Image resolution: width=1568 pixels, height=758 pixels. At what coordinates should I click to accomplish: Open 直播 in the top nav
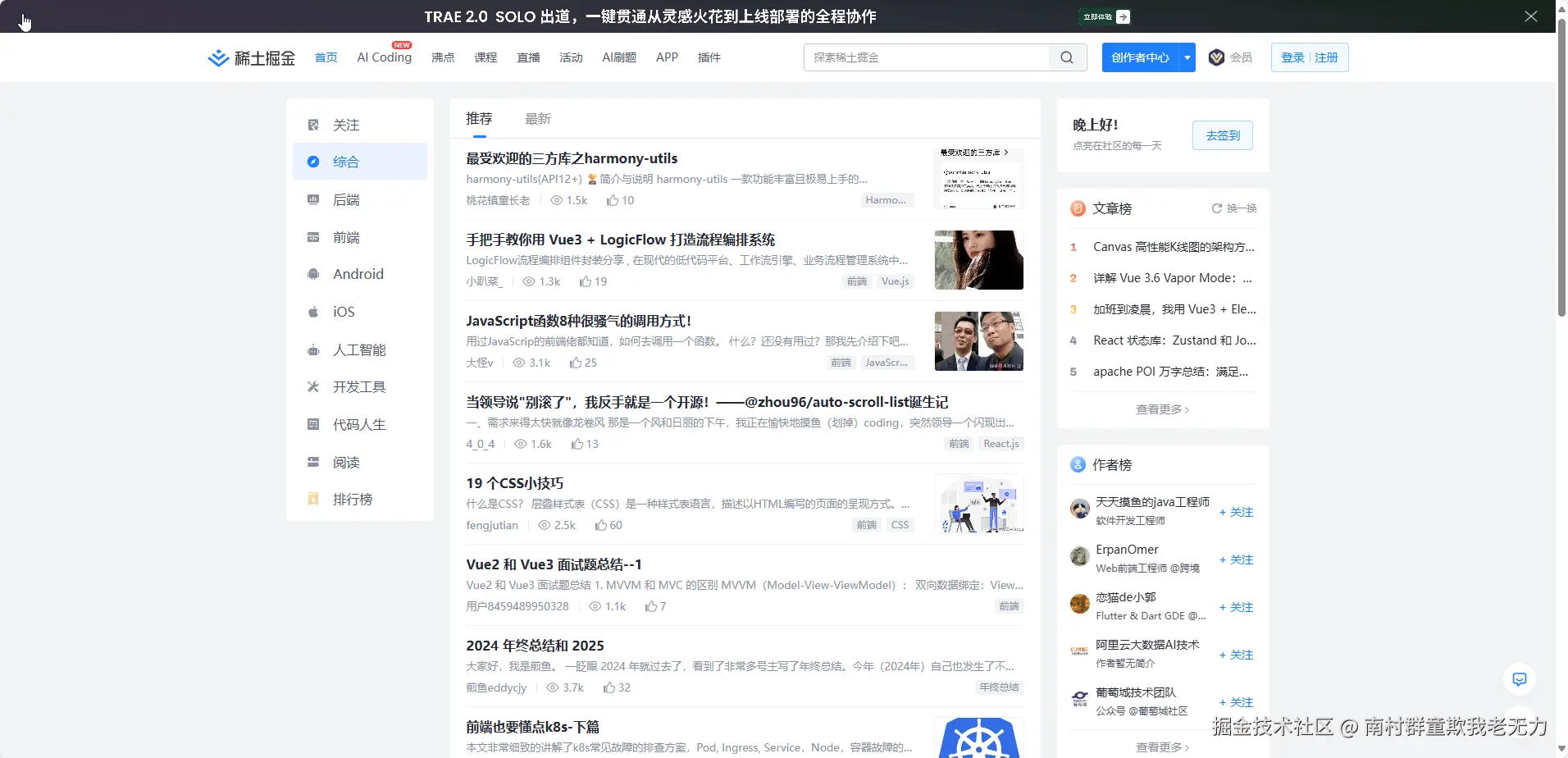pyautogui.click(x=528, y=57)
